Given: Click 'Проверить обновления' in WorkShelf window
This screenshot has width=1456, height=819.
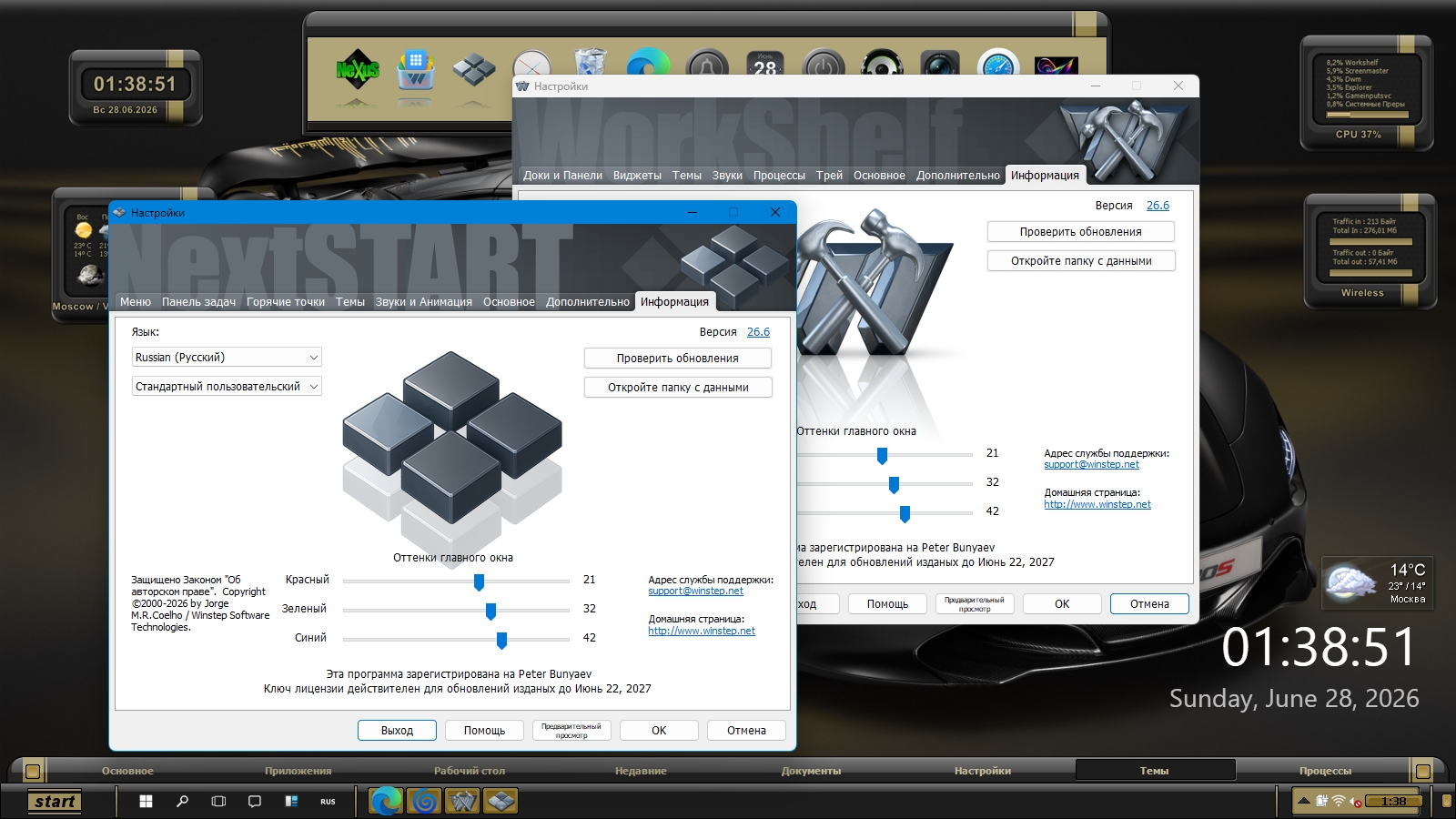Looking at the screenshot, I should [1081, 232].
